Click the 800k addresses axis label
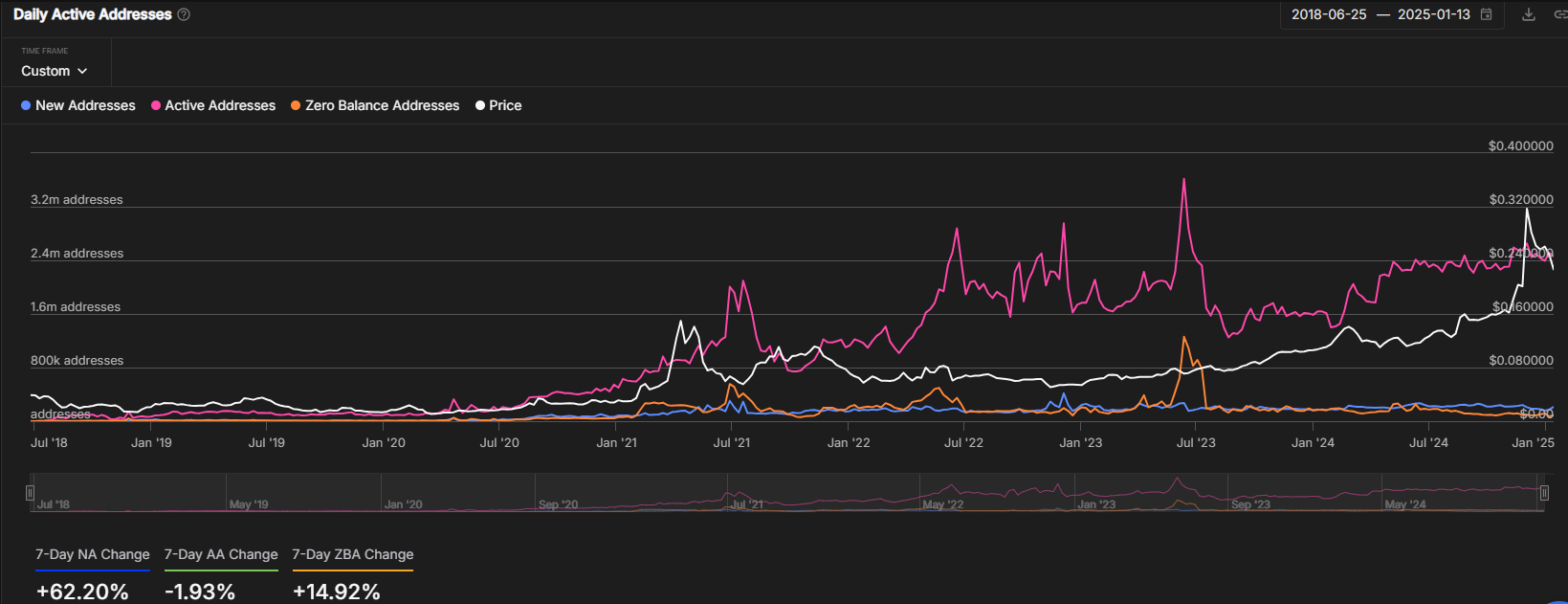1568x604 pixels. point(77,361)
